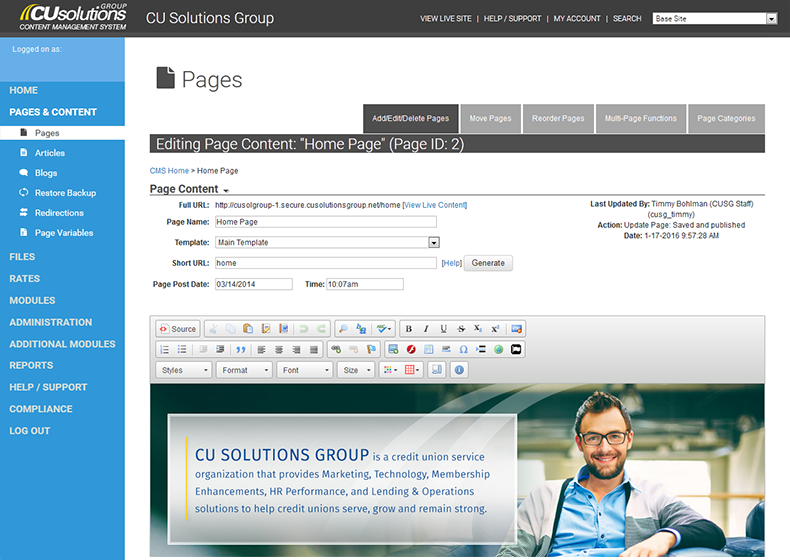
Task: Collapse the Page Content section arrow
Action: point(226,191)
